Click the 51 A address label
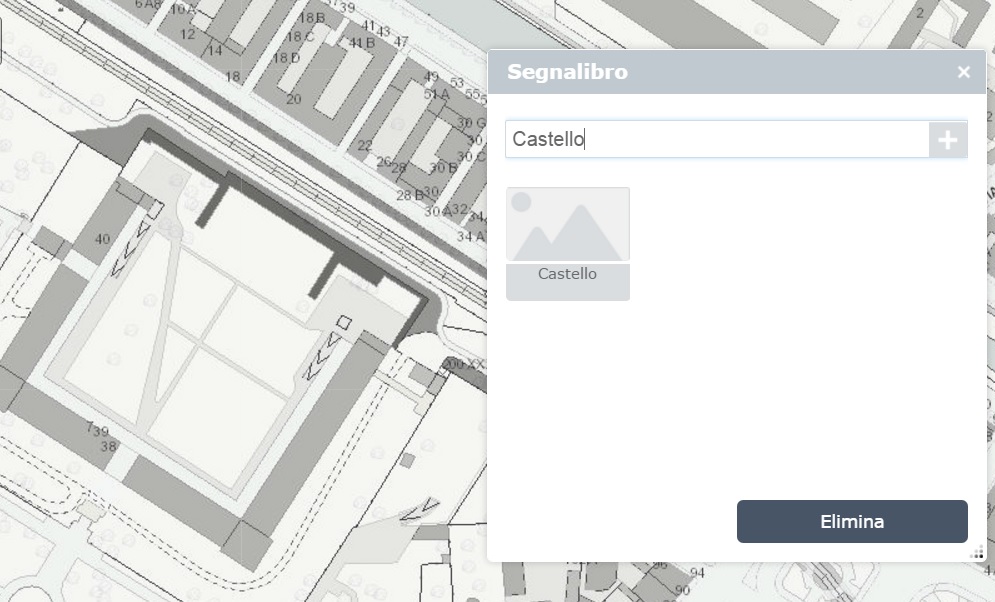Image resolution: width=995 pixels, height=602 pixels. point(436,94)
